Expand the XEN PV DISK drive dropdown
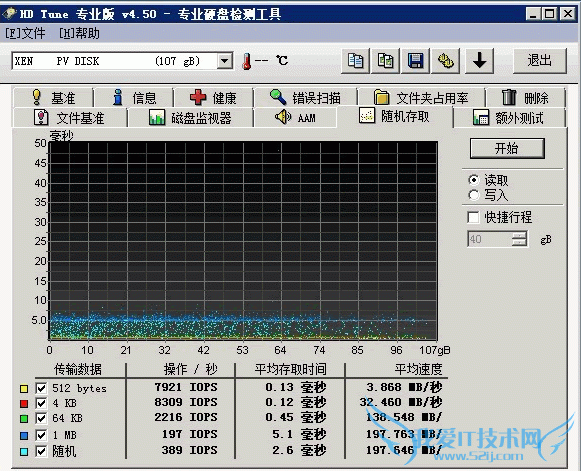This screenshot has height=471, width=581. (225, 61)
